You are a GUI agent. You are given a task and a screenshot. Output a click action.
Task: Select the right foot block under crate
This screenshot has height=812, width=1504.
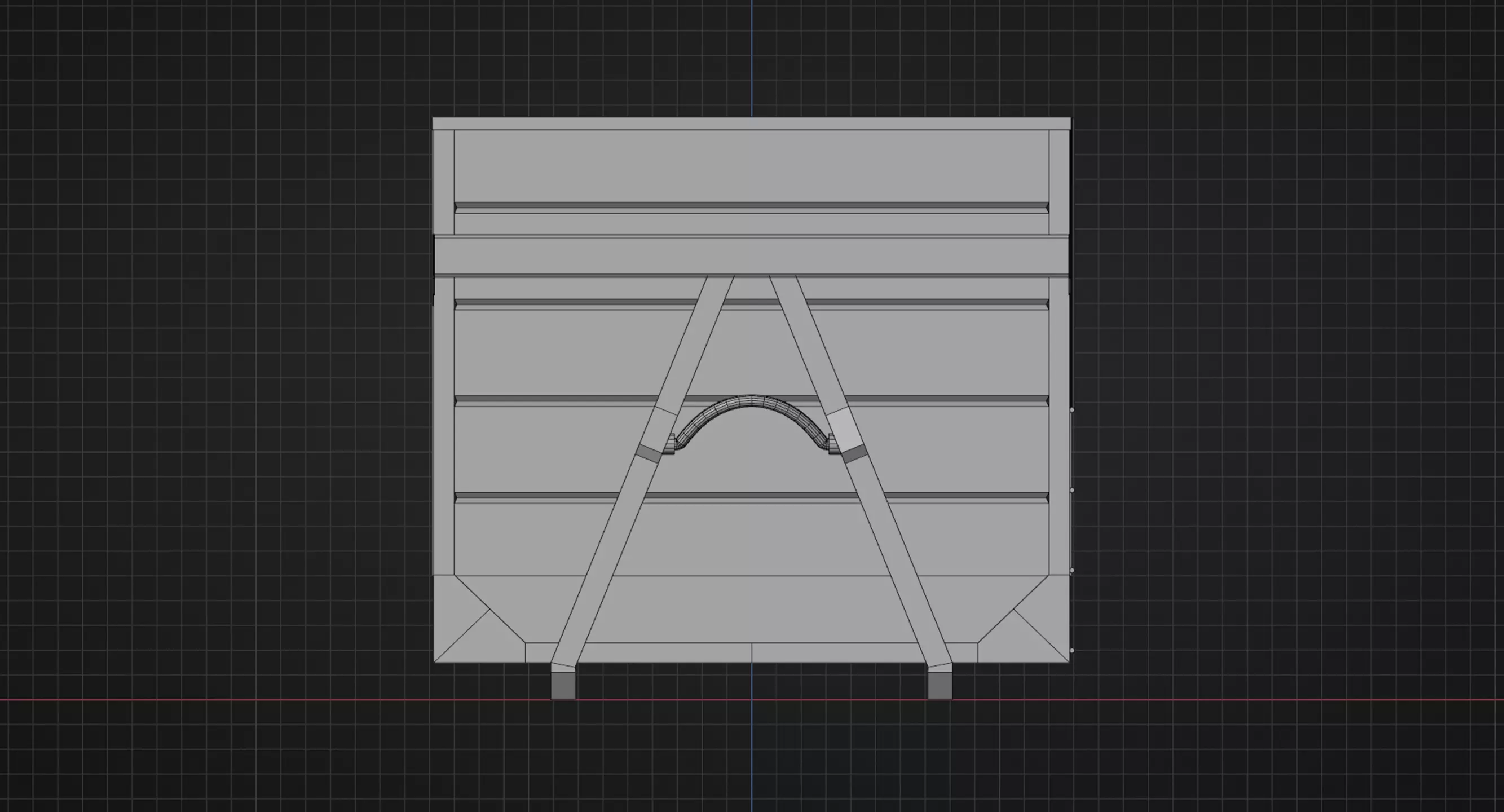tap(940, 686)
